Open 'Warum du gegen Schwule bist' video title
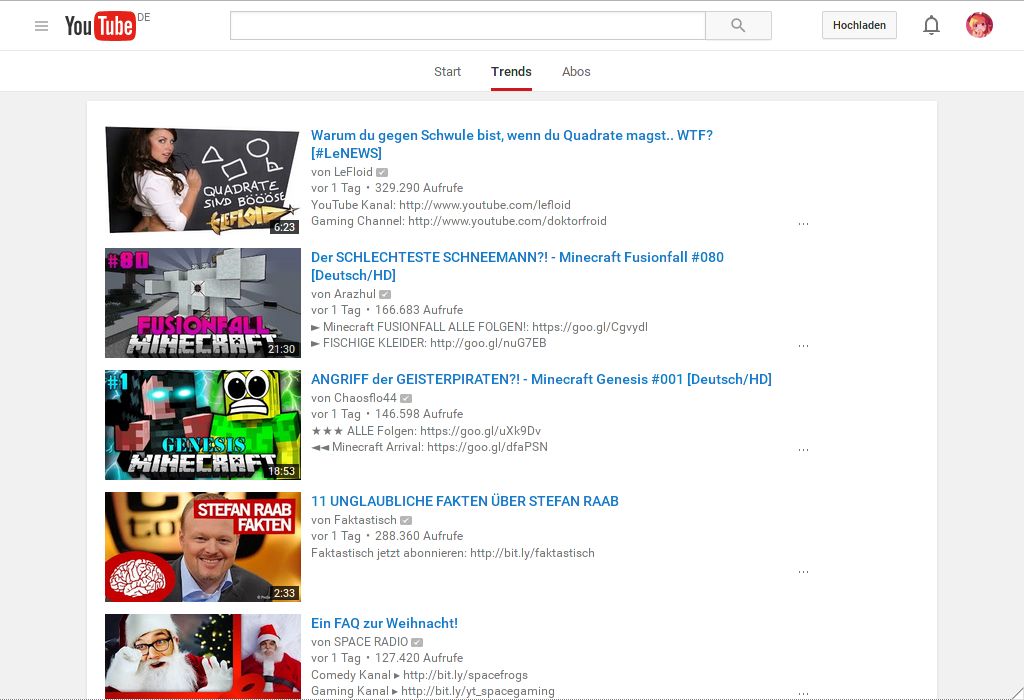Image resolution: width=1024 pixels, height=700 pixels. 512,144
